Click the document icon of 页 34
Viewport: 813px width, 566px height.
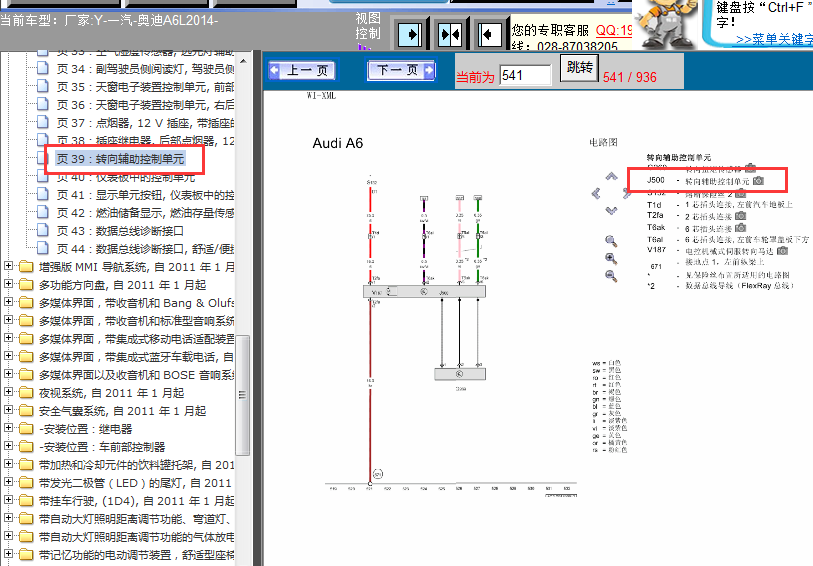tap(43, 68)
